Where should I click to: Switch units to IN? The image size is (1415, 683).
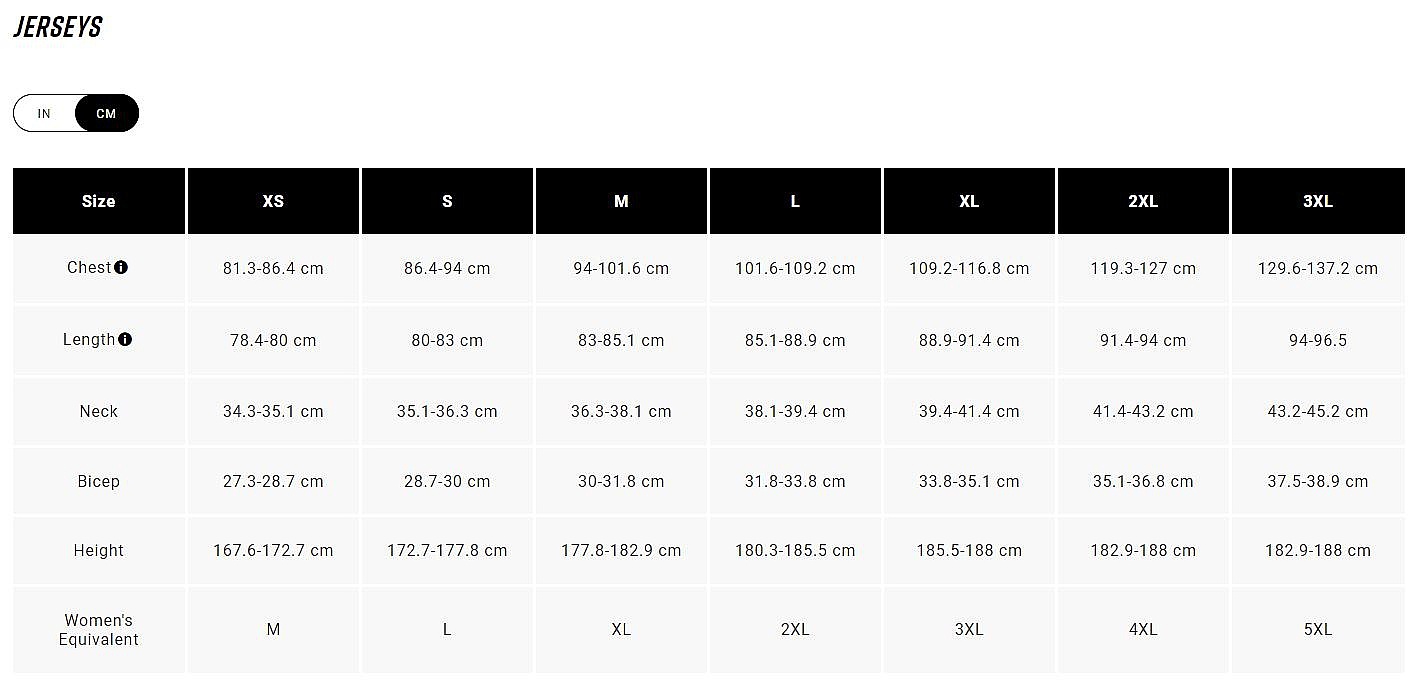(44, 114)
